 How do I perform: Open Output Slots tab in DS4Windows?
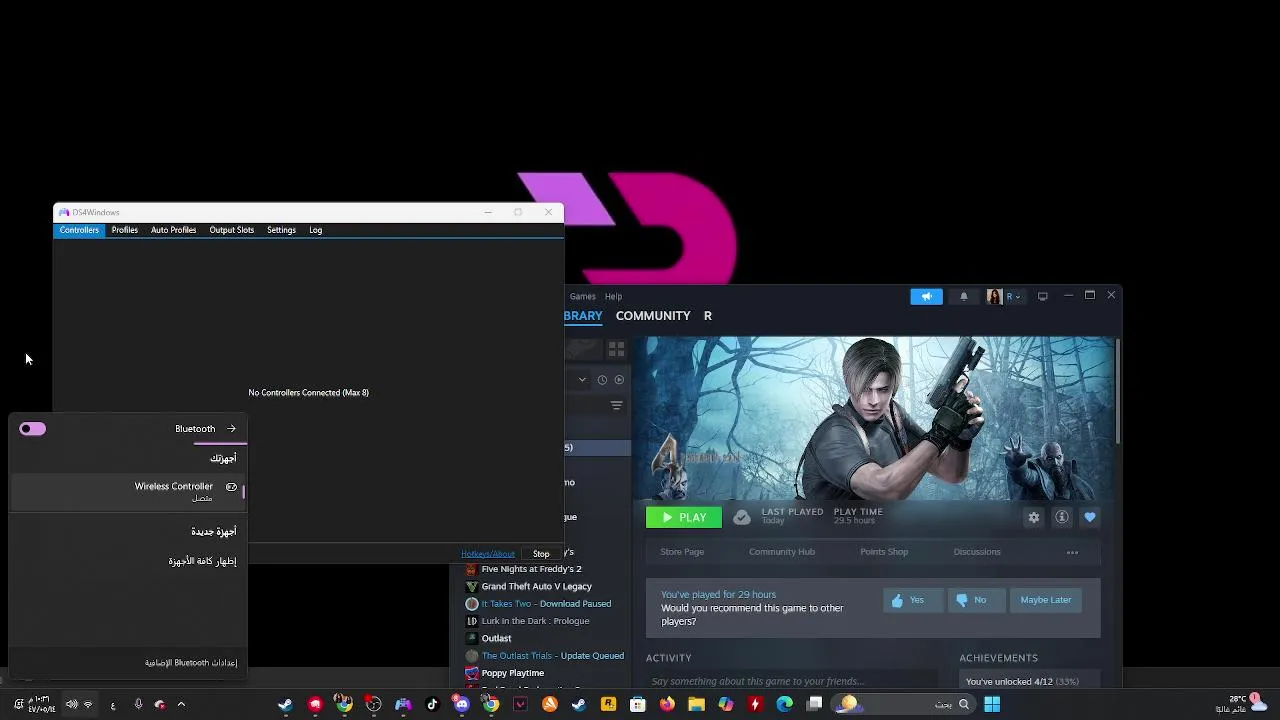[x=231, y=230]
